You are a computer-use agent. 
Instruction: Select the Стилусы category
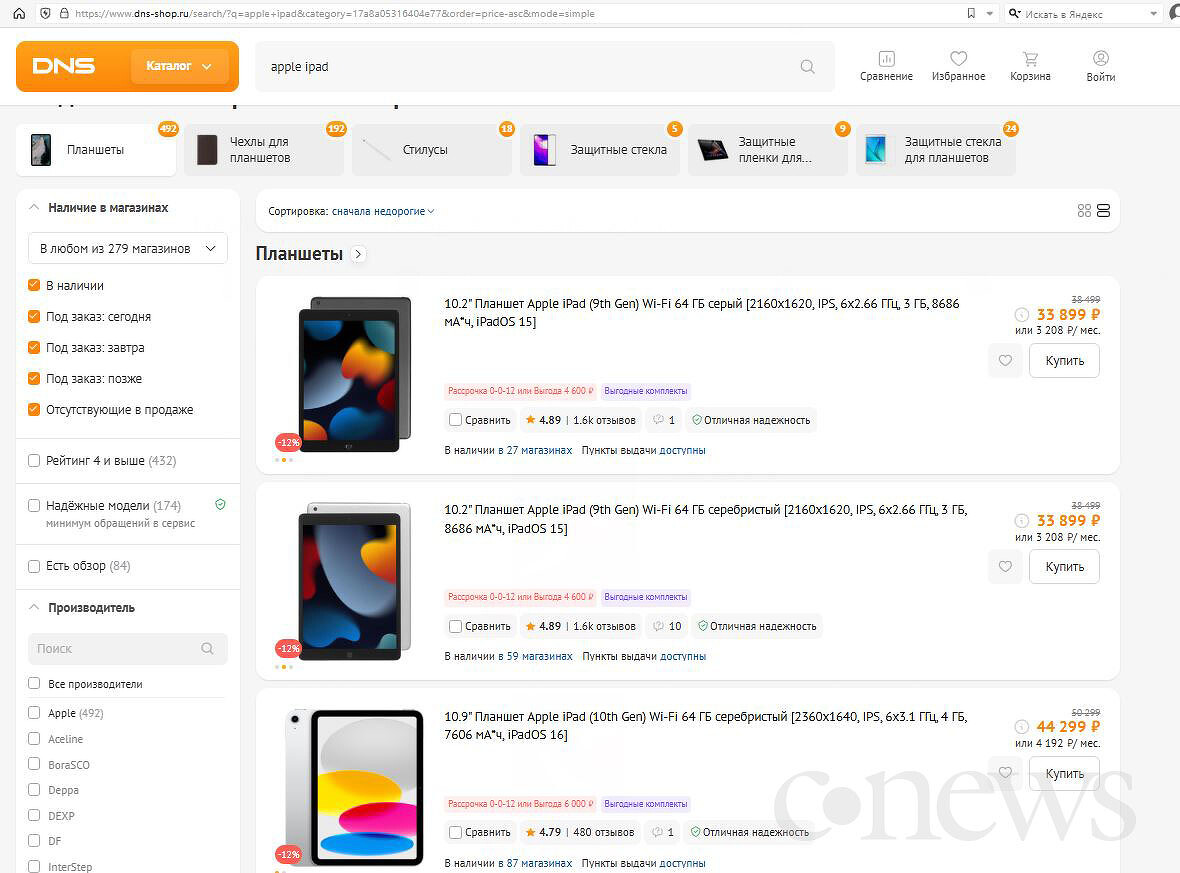[x=432, y=150]
